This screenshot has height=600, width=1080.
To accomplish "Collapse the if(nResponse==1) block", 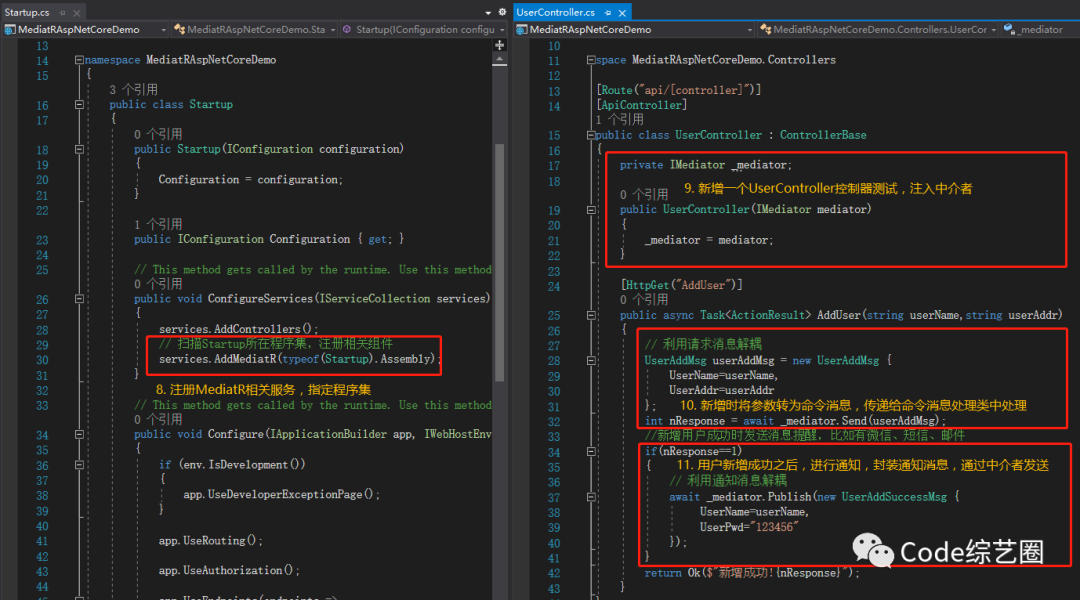I will [591, 452].
